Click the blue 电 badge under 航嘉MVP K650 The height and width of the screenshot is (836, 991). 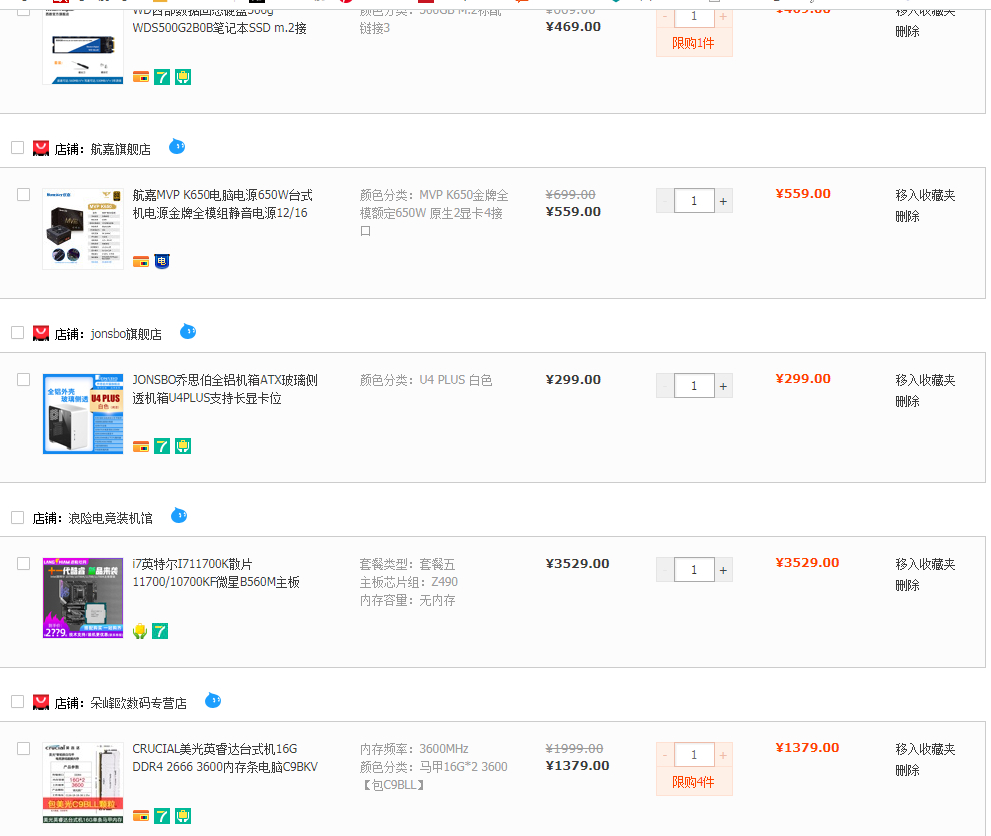pyautogui.click(x=162, y=262)
